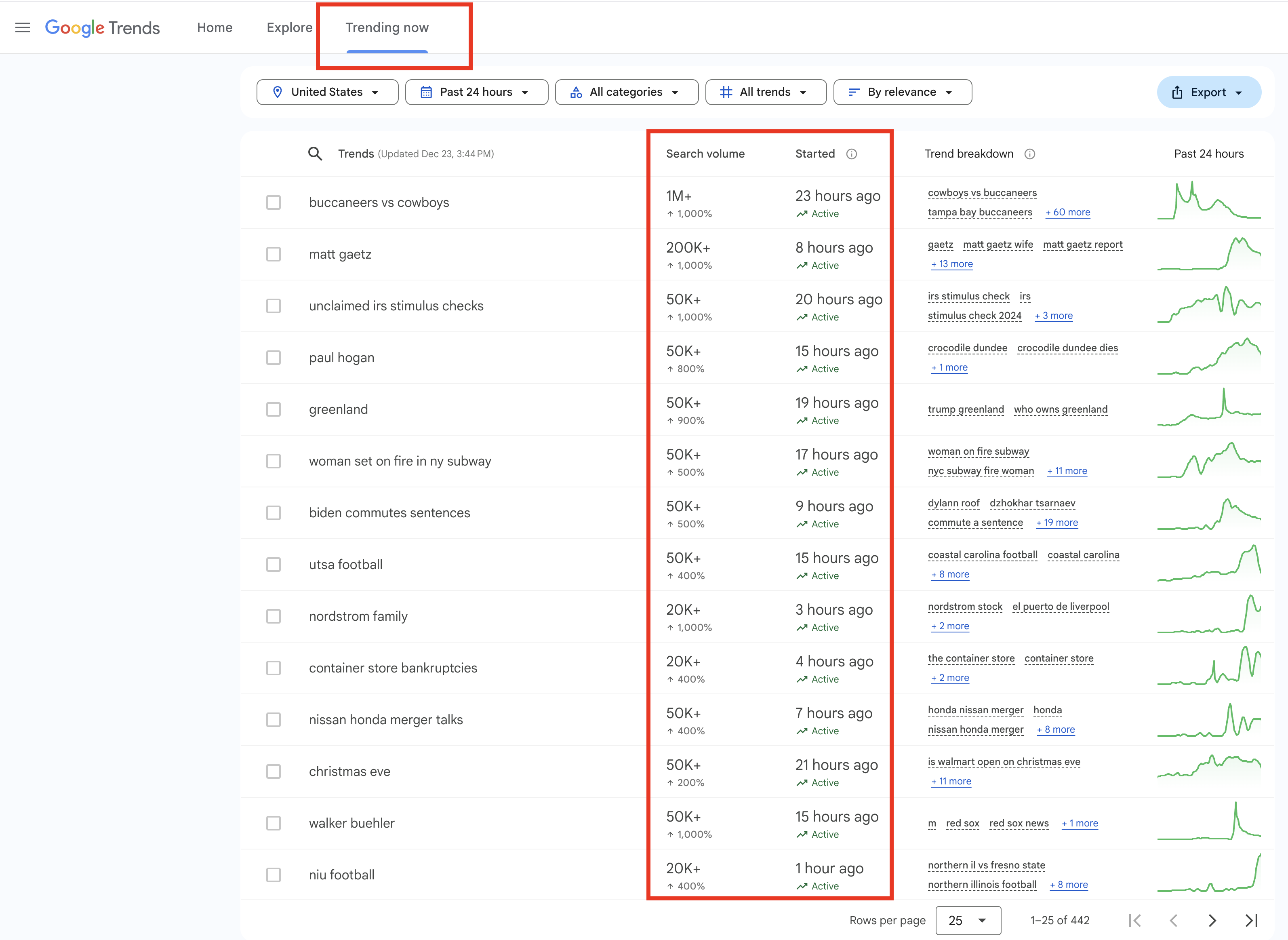Tick the paul hogan checkbox
1288x940 pixels.
tap(274, 358)
